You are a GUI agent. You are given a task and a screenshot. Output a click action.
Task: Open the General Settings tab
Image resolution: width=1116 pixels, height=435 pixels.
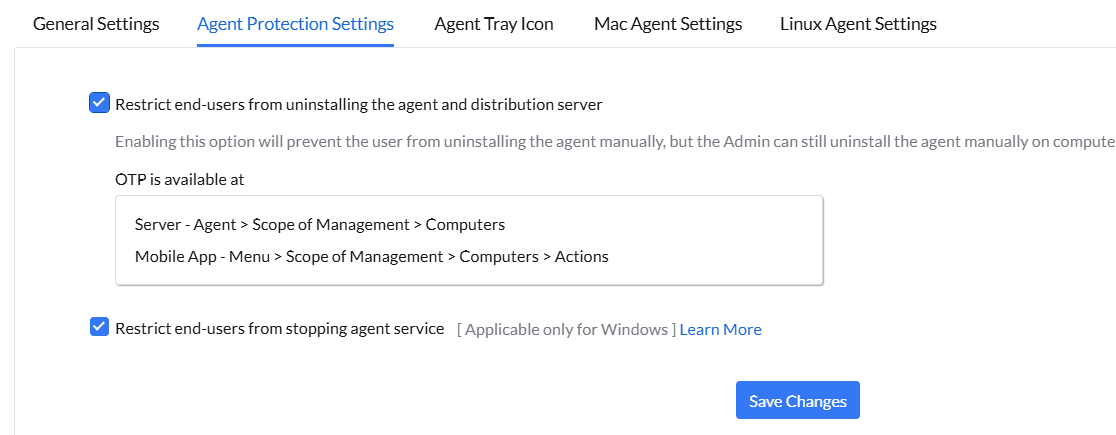[x=96, y=23]
